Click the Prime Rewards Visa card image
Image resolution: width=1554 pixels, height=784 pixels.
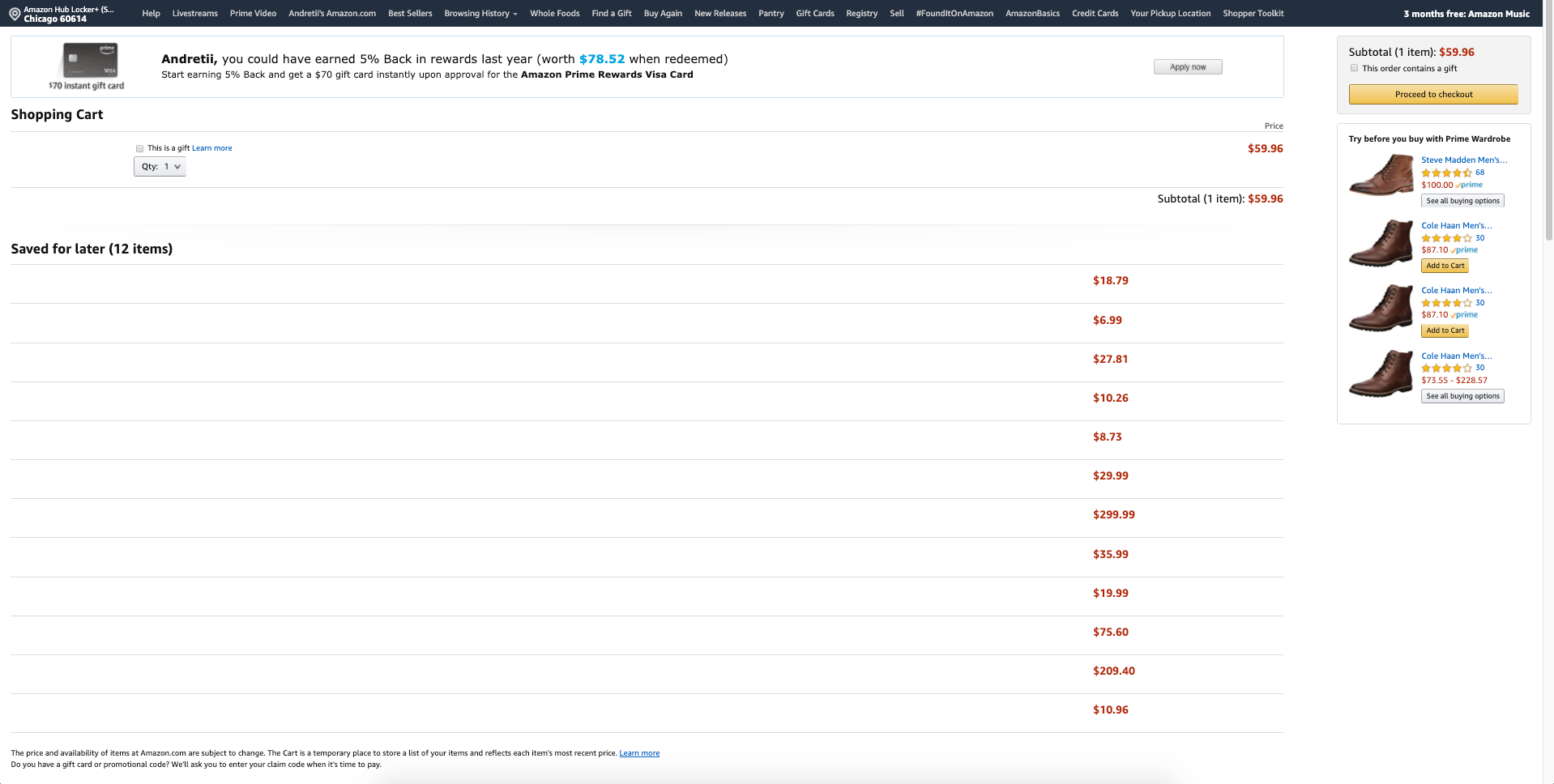(x=90, y=60)
